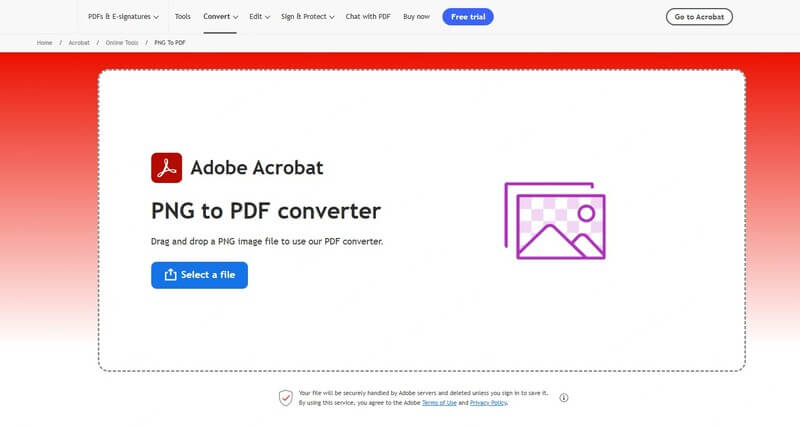
Task: Start the Free trial
Action: click(468, 17)
